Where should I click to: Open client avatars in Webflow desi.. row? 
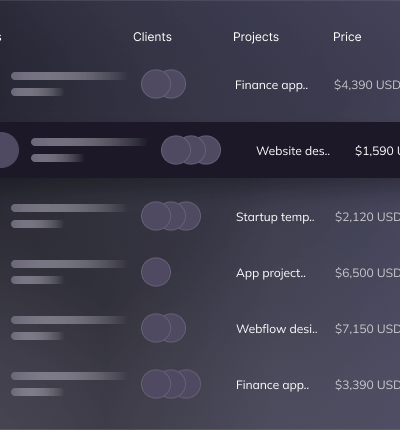click(x=163, y=328)
